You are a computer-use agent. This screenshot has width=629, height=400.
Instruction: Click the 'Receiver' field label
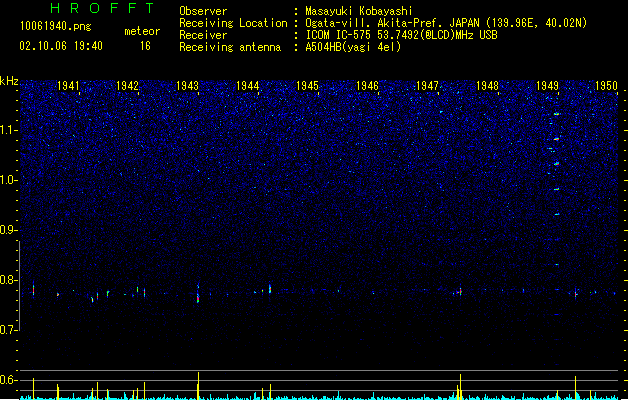[x=203, y=35]
